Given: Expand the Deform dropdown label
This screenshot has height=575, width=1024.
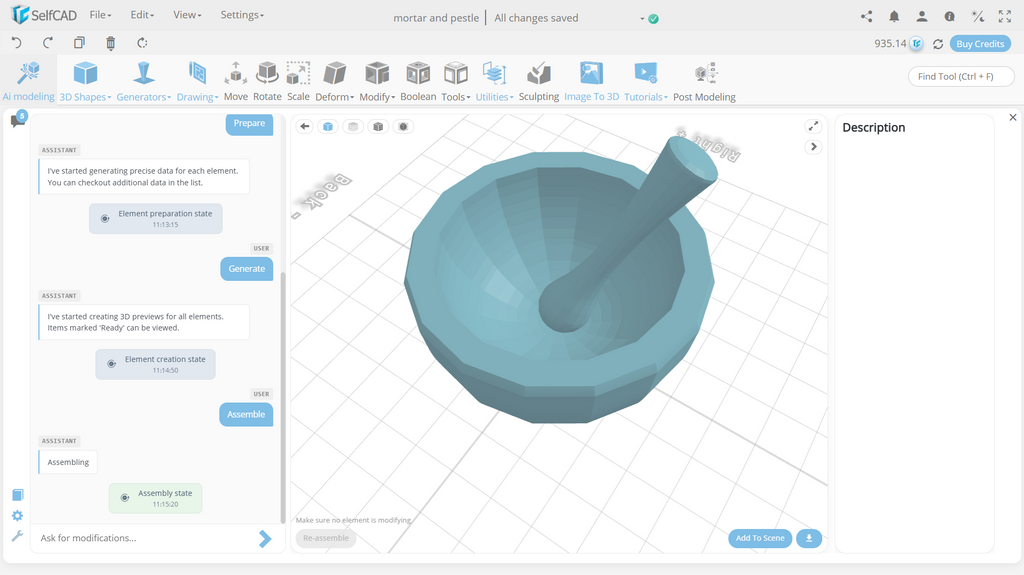Looking at the screenshot, I should click(334, 97).
